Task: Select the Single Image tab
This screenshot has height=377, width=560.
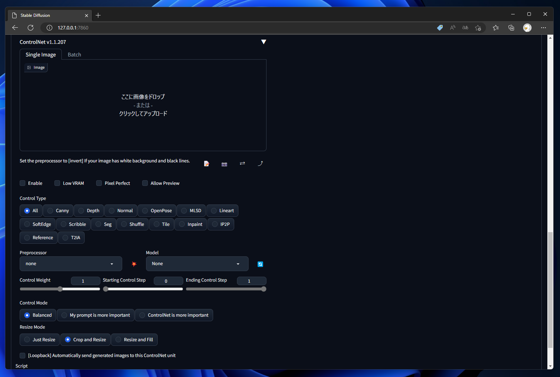Action: point(41,55)
